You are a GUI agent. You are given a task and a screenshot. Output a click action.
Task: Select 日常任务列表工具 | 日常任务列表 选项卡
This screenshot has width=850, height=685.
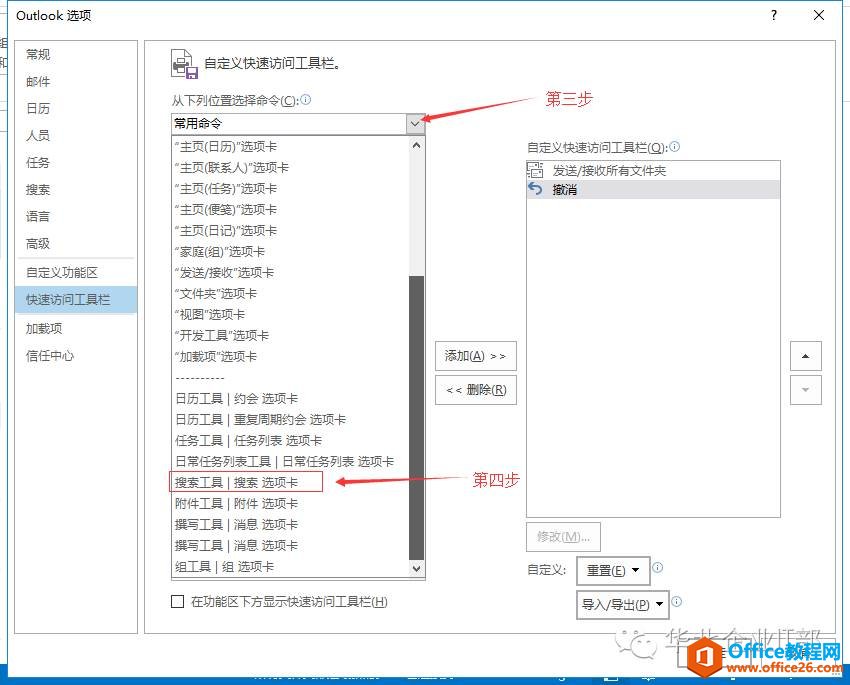tap(290, 462)
